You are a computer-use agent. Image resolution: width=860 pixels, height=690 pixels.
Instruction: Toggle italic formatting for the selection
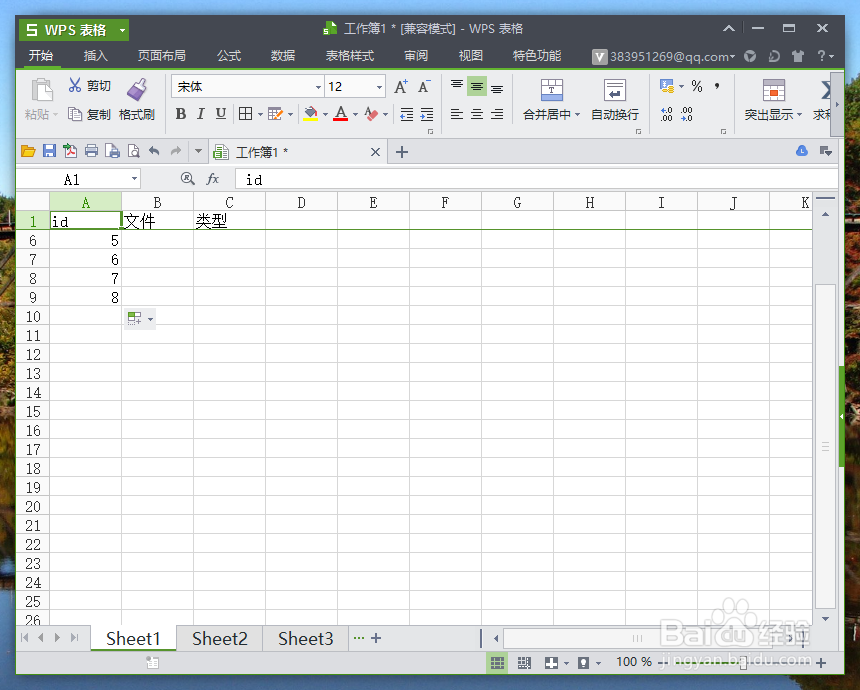tap(200, 114)
